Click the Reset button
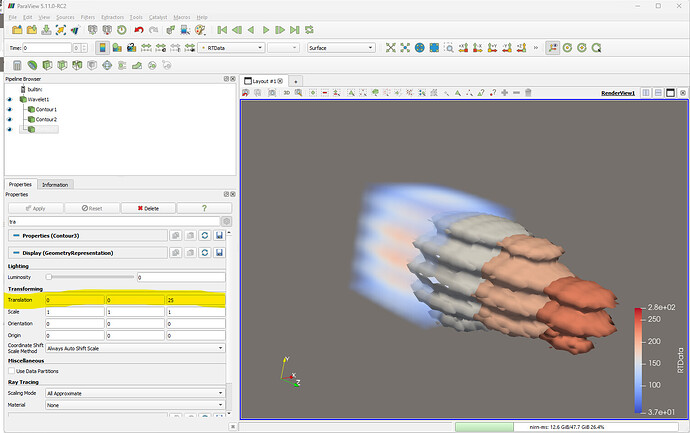Viewport: 690px width, 433px height. 92,208
